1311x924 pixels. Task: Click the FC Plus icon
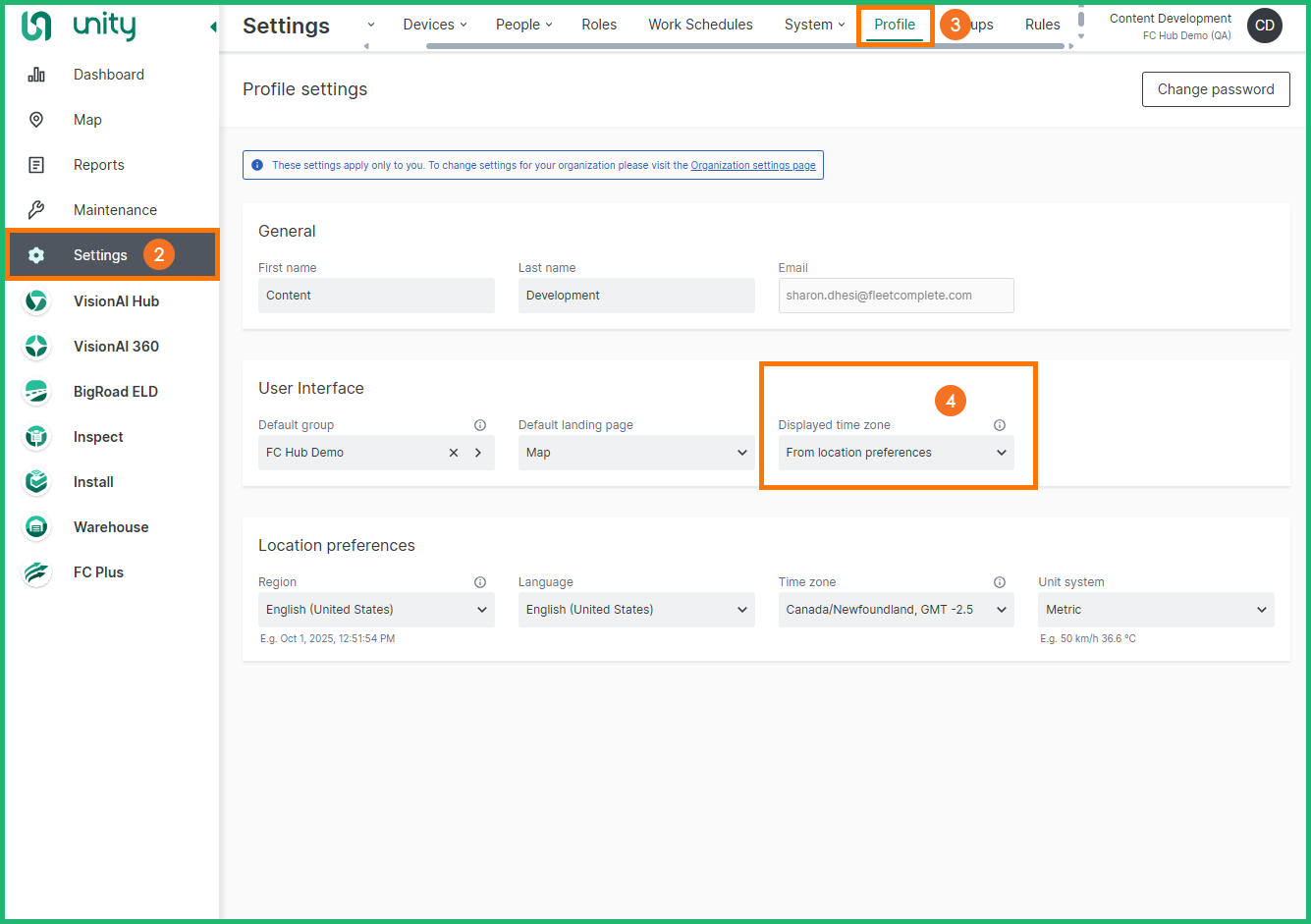(x=36, y=572)
